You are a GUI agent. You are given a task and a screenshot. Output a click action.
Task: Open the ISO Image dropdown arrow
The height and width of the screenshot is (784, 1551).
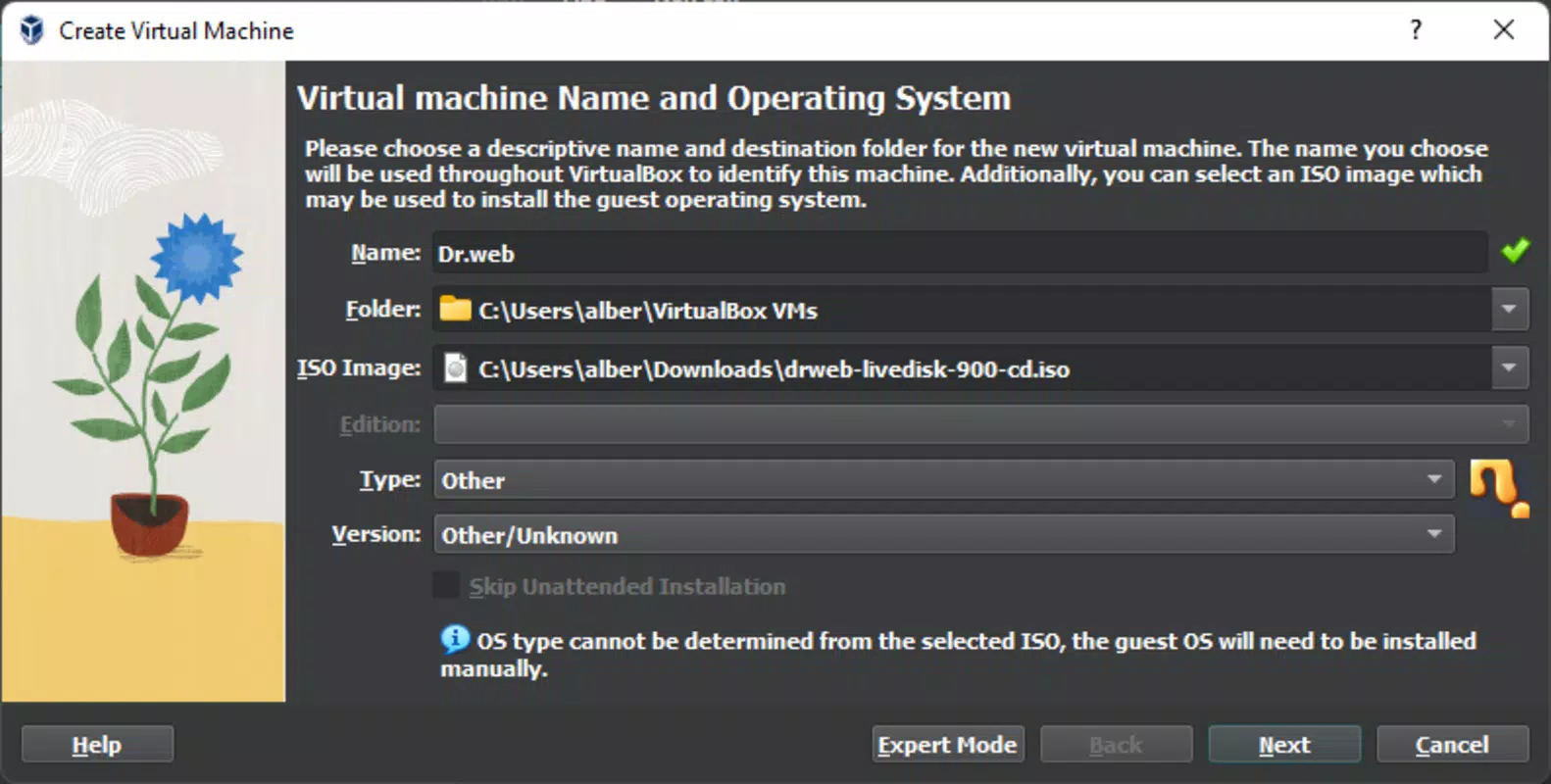tap(1509, 368)
